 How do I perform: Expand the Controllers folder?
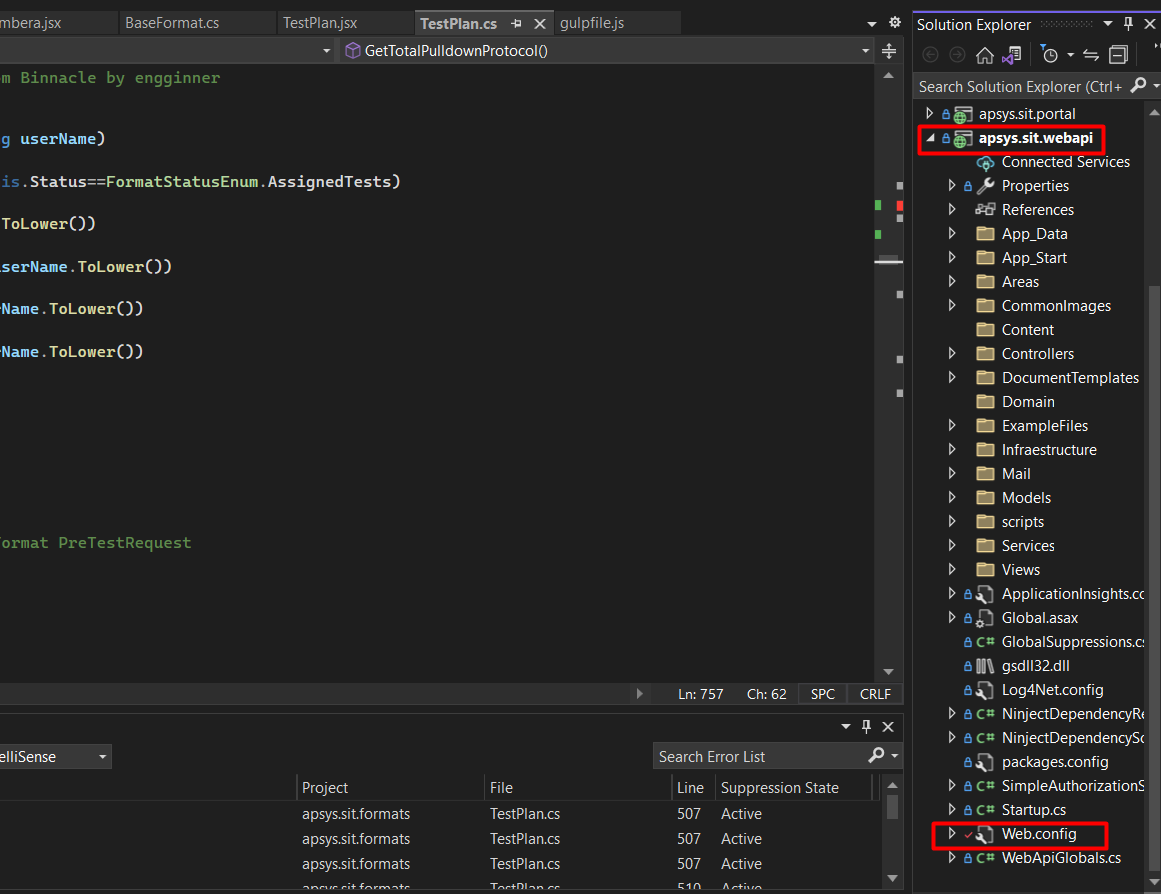(x=952, y=354)
